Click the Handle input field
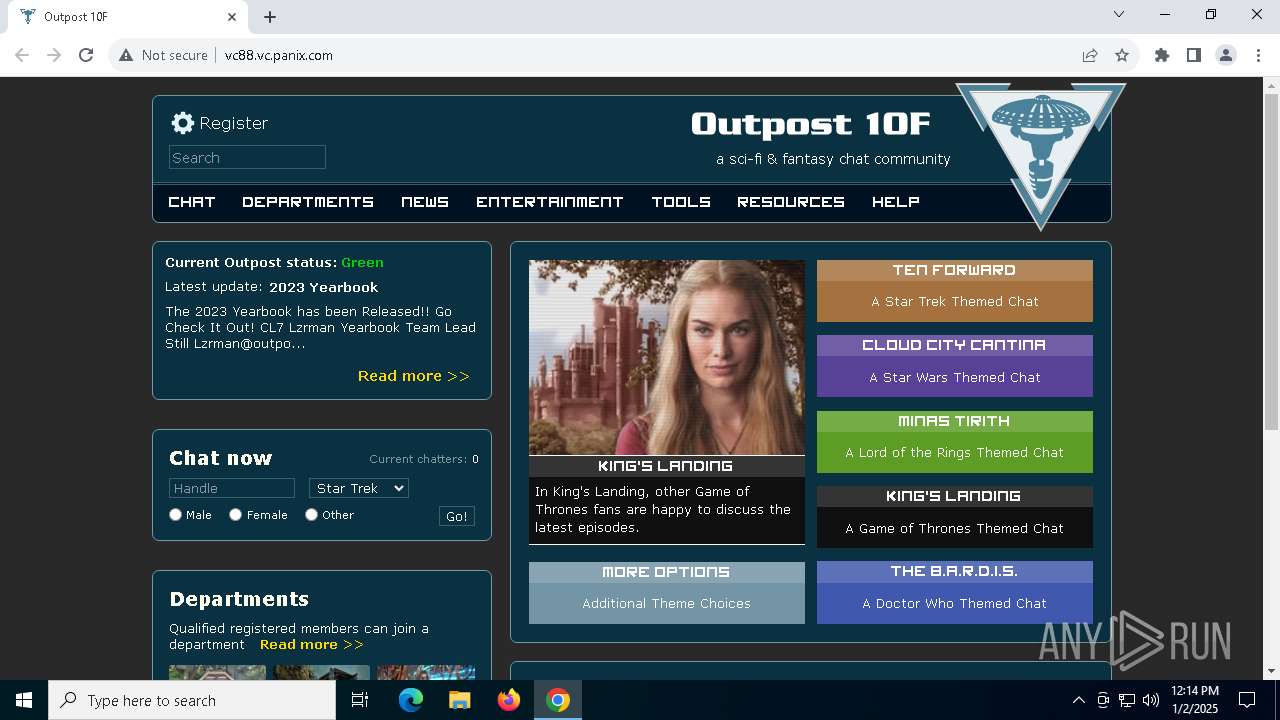Image resolution: width=1280 pixels, height=720 pixels. (x=232, y=488)
